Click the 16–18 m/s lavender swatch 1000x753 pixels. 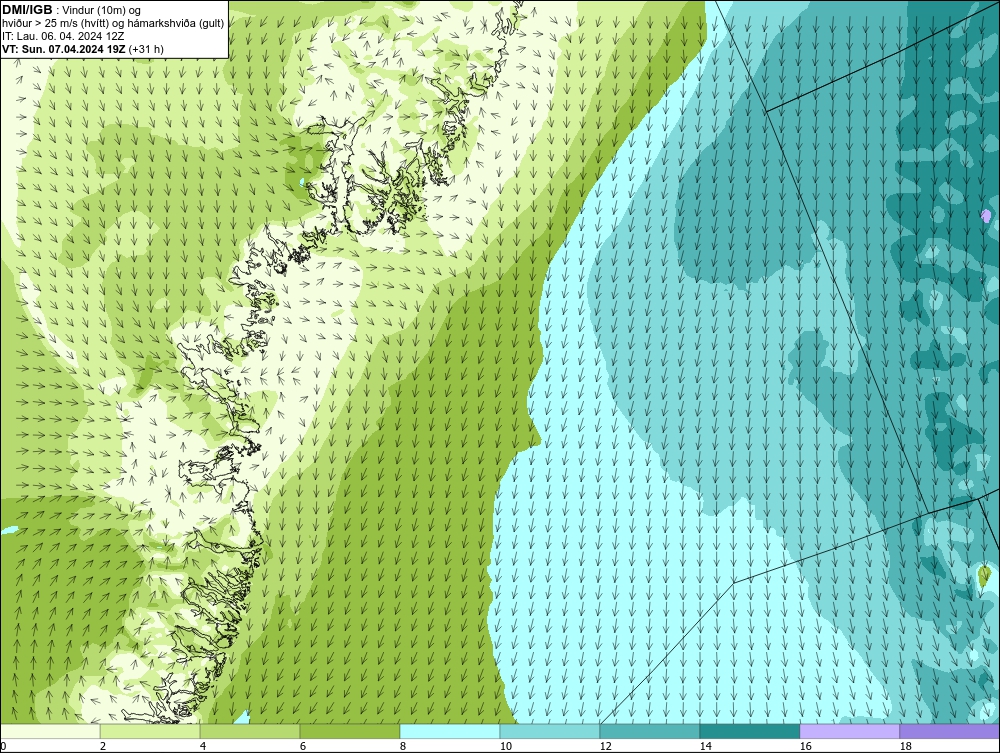[849, 731]
